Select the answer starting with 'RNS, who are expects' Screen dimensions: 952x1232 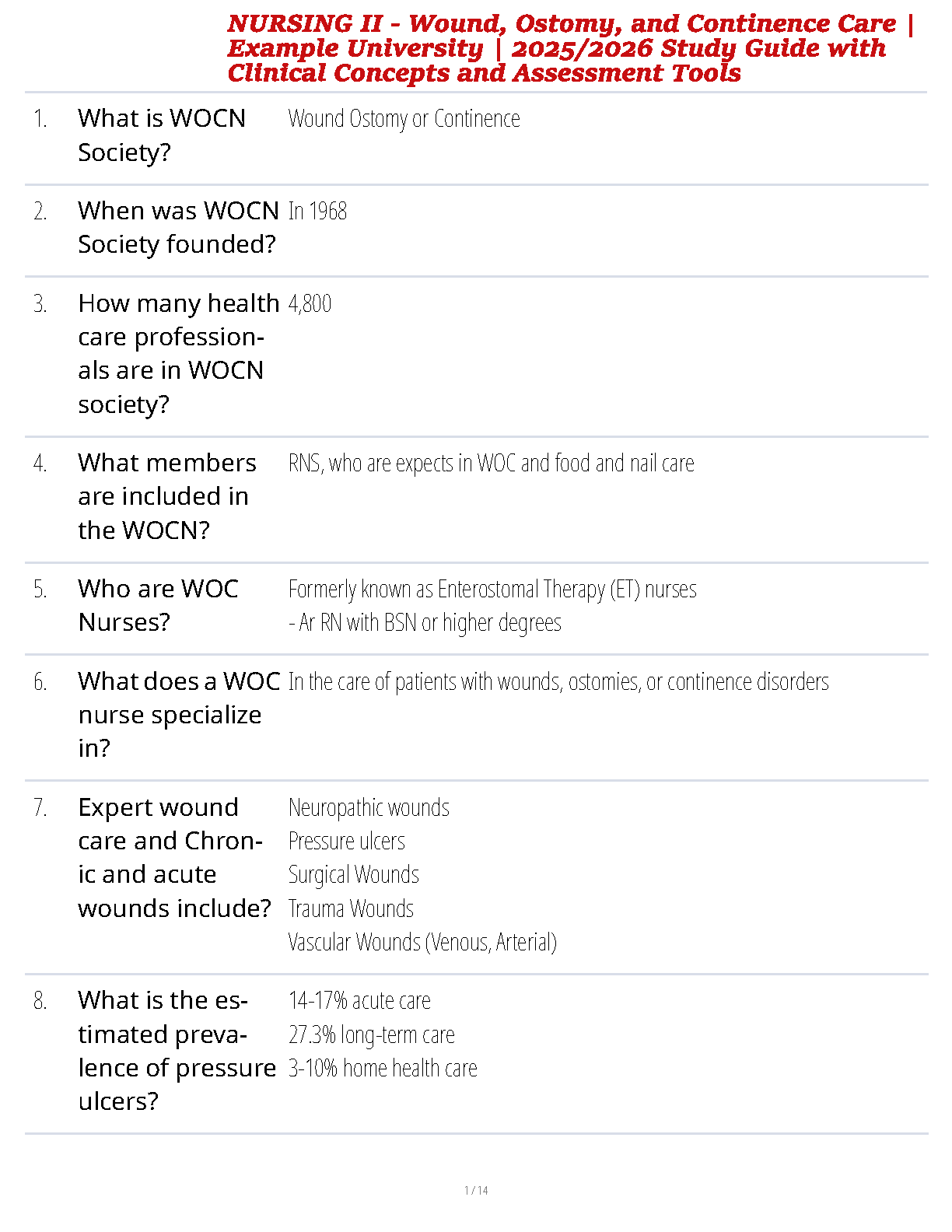pyautogui.click(x=491, y=464)
